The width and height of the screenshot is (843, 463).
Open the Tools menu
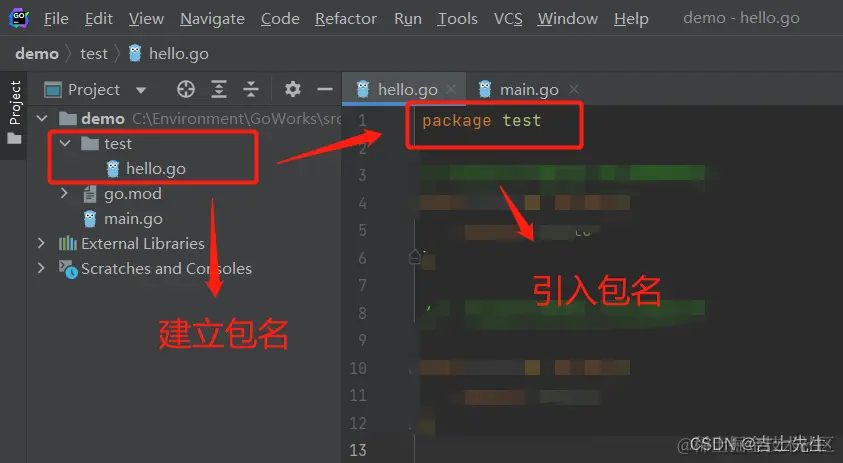458,19
